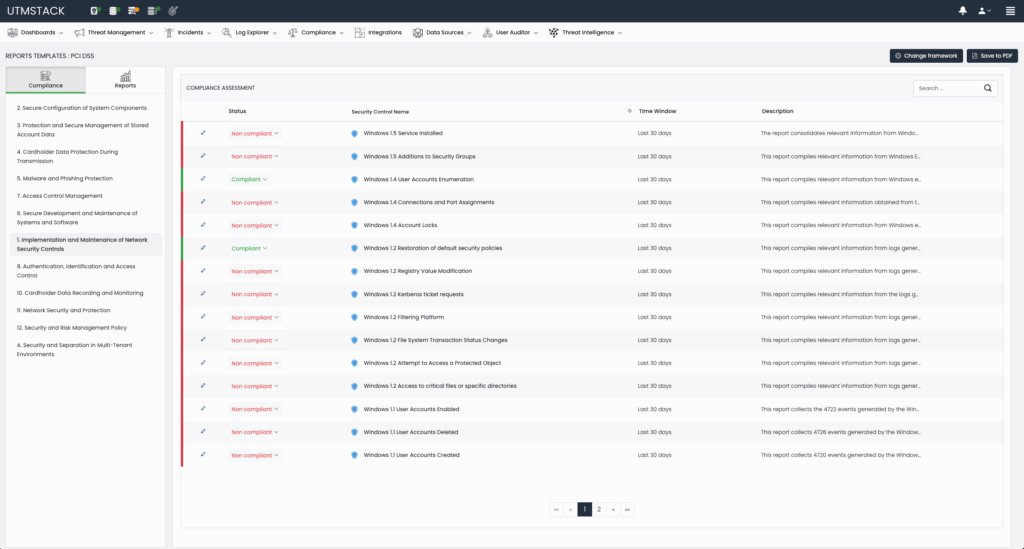Click the Change framework button
This screenshot has height=549, width=1024.
[926, 56]
